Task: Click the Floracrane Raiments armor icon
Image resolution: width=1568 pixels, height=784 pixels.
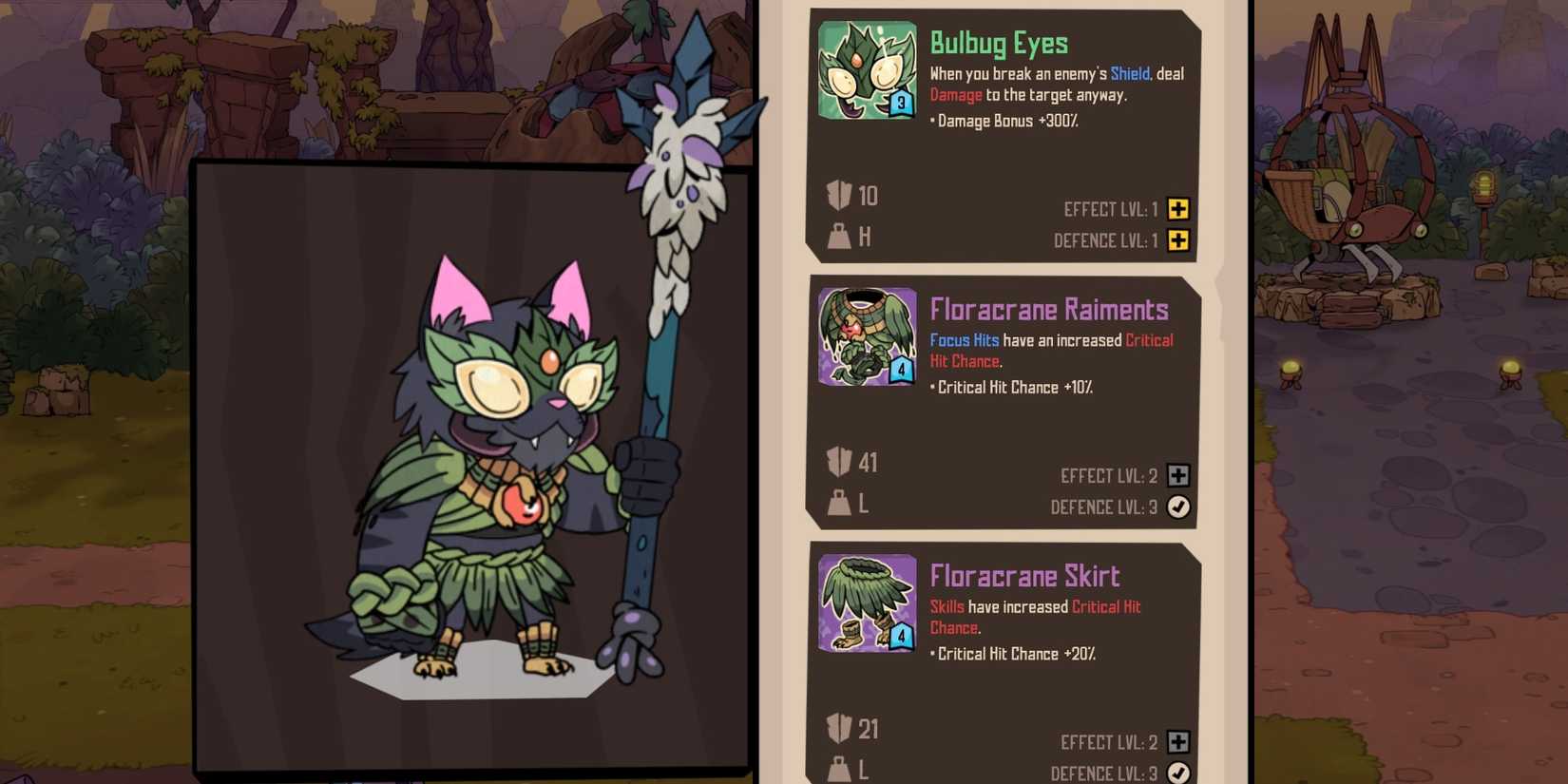Action: click(868, 336)
